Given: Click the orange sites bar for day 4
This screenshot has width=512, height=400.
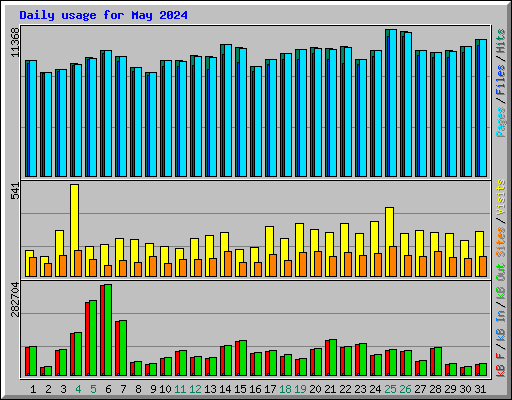Looking at the screenshot, I should click(78, 263).
